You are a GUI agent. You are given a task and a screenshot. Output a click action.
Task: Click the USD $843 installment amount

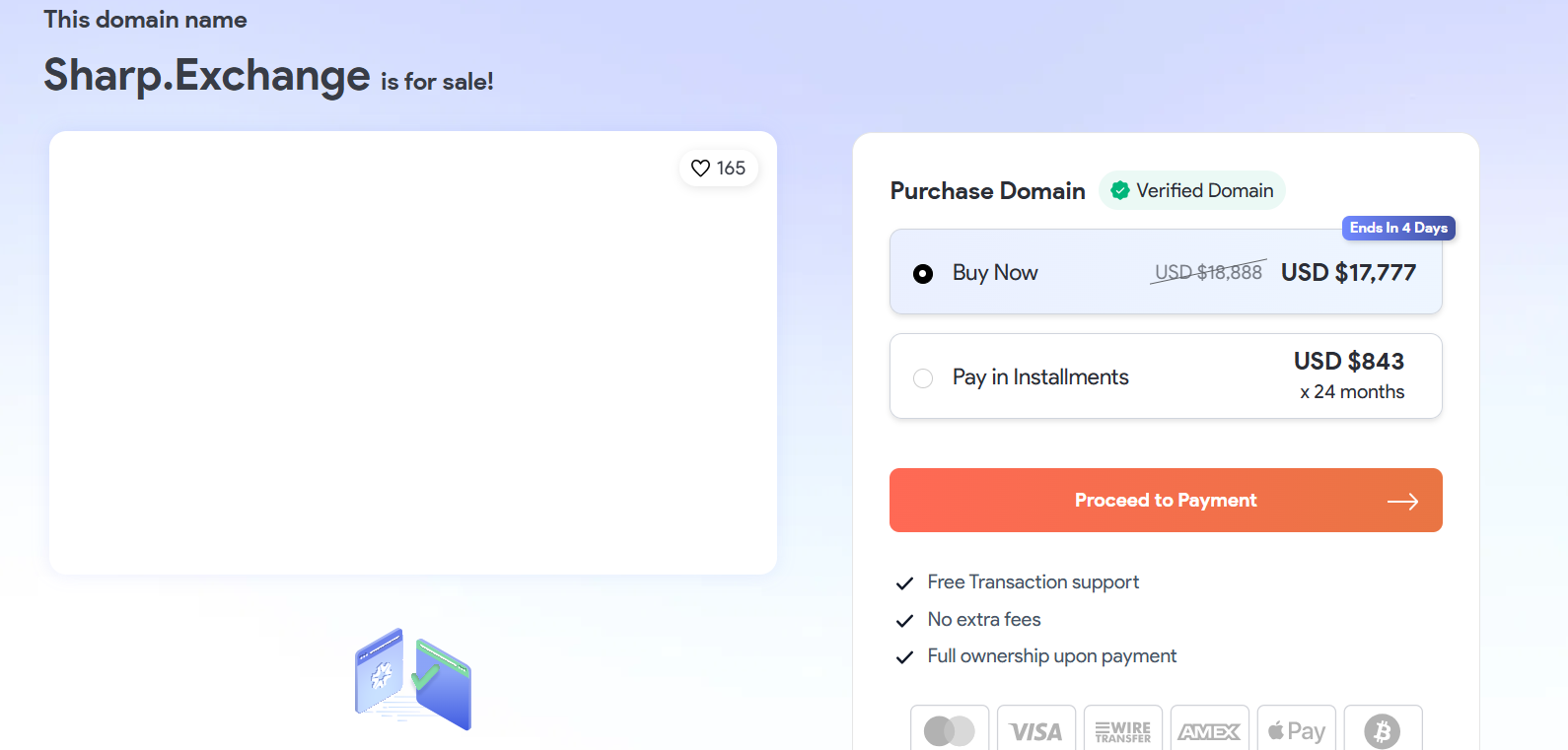point(1348,362)
